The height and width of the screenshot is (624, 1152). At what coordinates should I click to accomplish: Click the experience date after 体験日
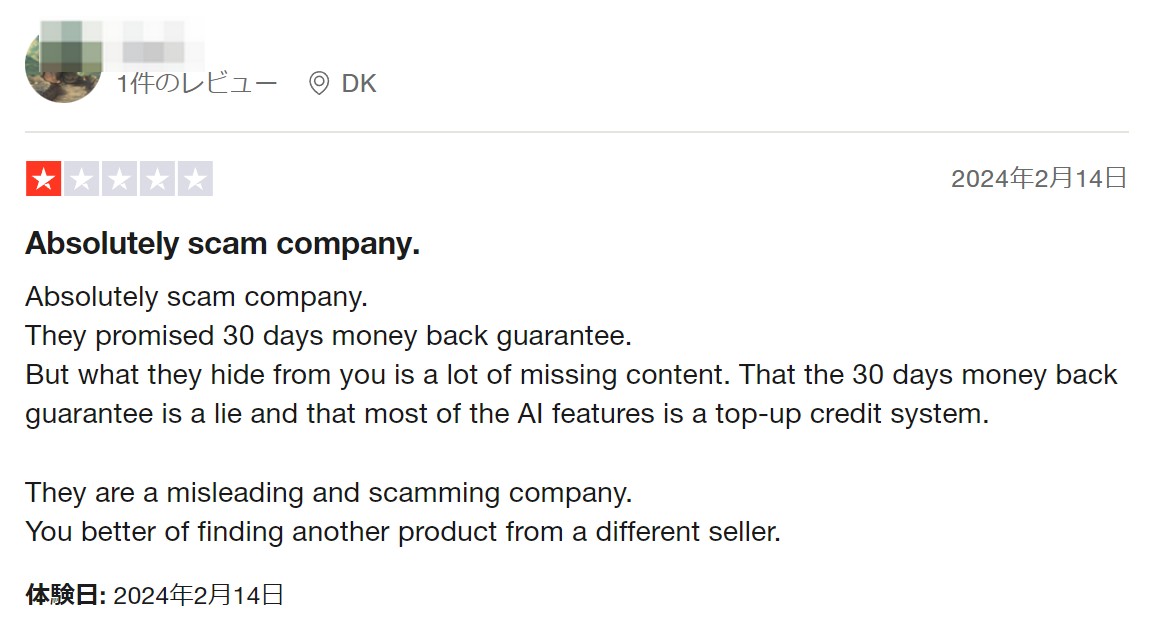pyautogui.click(x=198, y=595)
